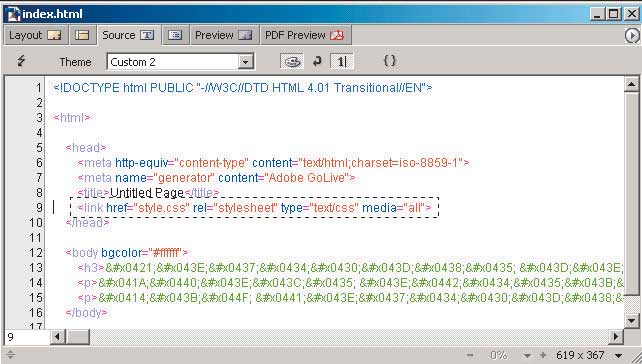Open the flyout menu arrow at top right
The width and height of the screenshot is (642, 364).
632,36
